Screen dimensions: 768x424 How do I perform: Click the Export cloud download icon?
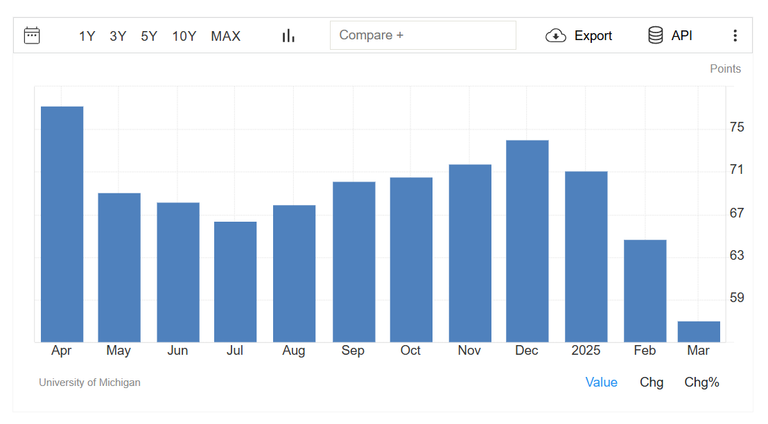click(556, 36)
